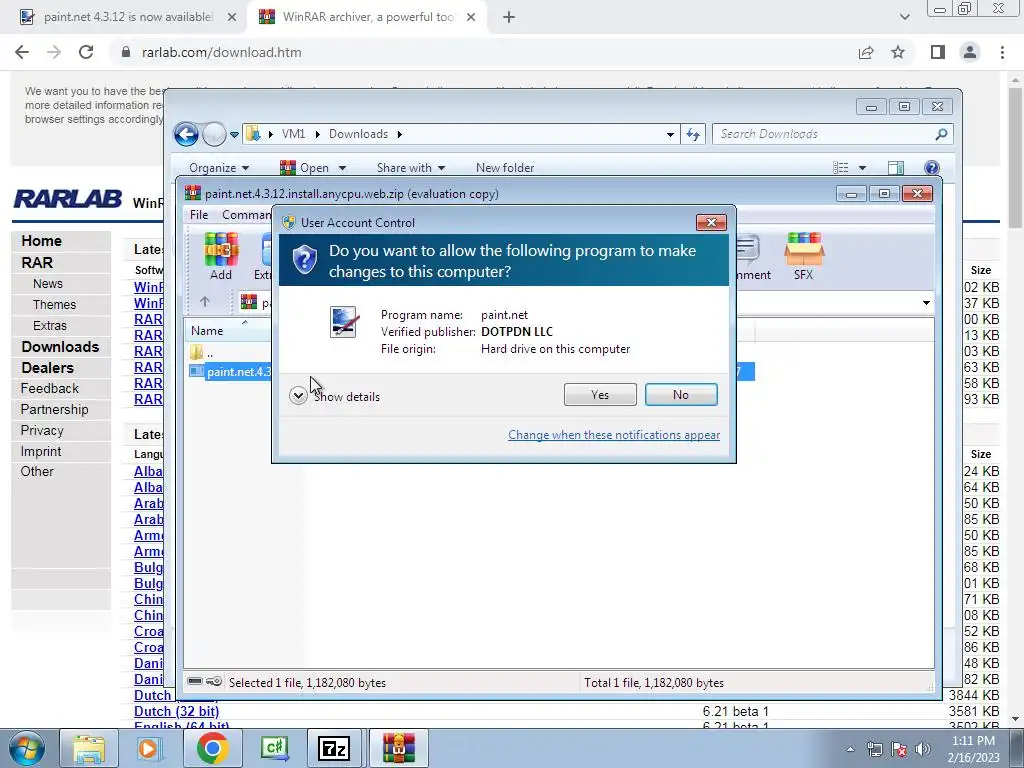Open the WinRAR File menu

[199, 215]
